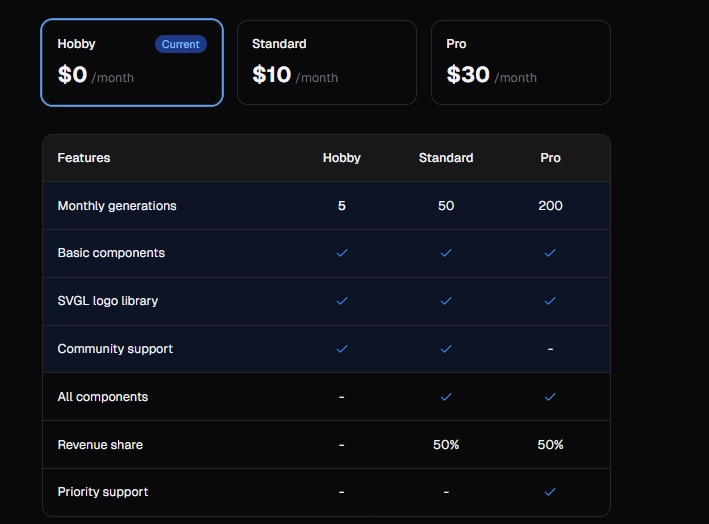The height and width of the screenshot is (524, 709).
Task: Click the Features column header
Action: (84, 158)
